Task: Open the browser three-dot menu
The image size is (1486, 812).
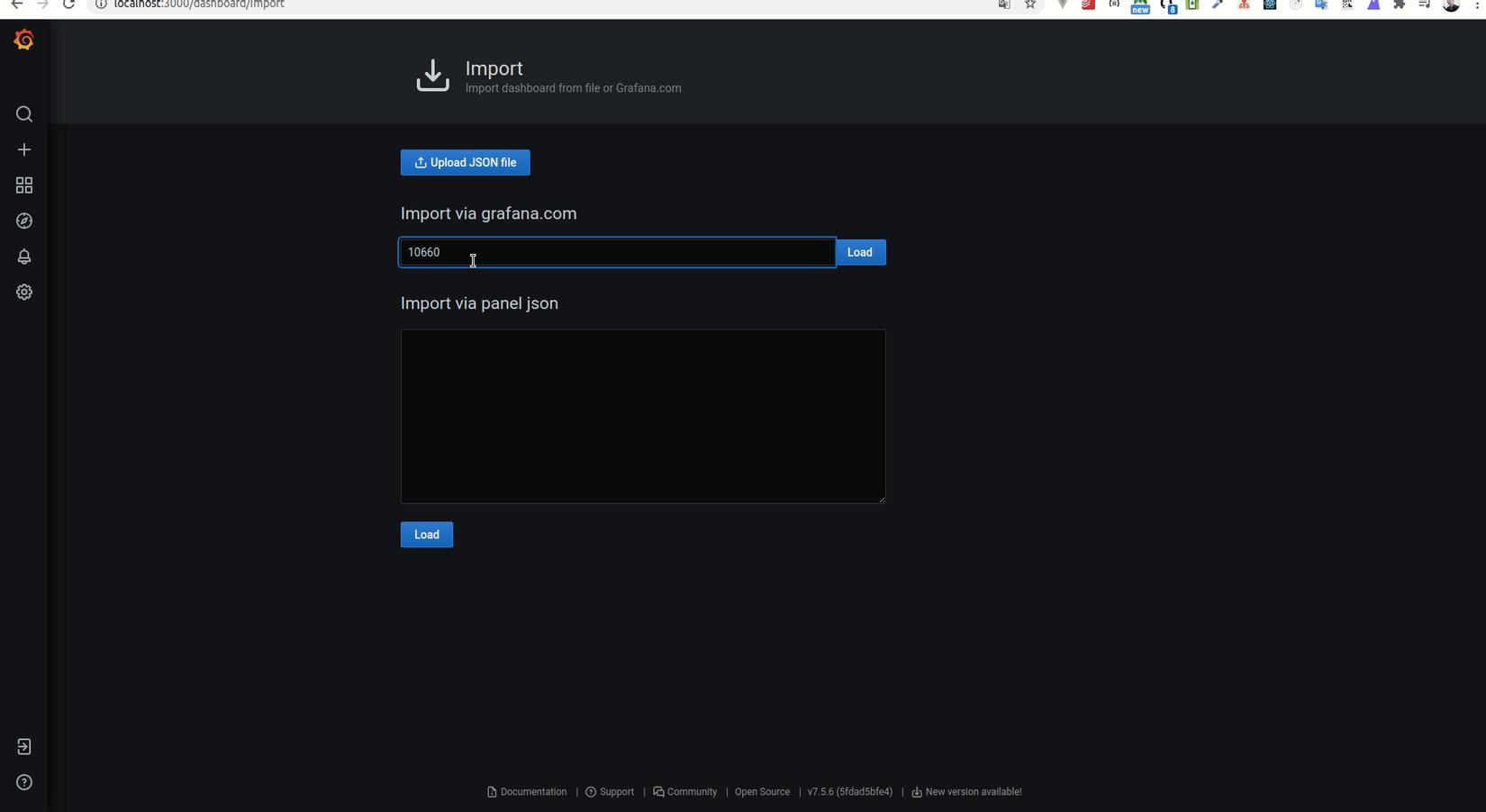Action: 1477,5
